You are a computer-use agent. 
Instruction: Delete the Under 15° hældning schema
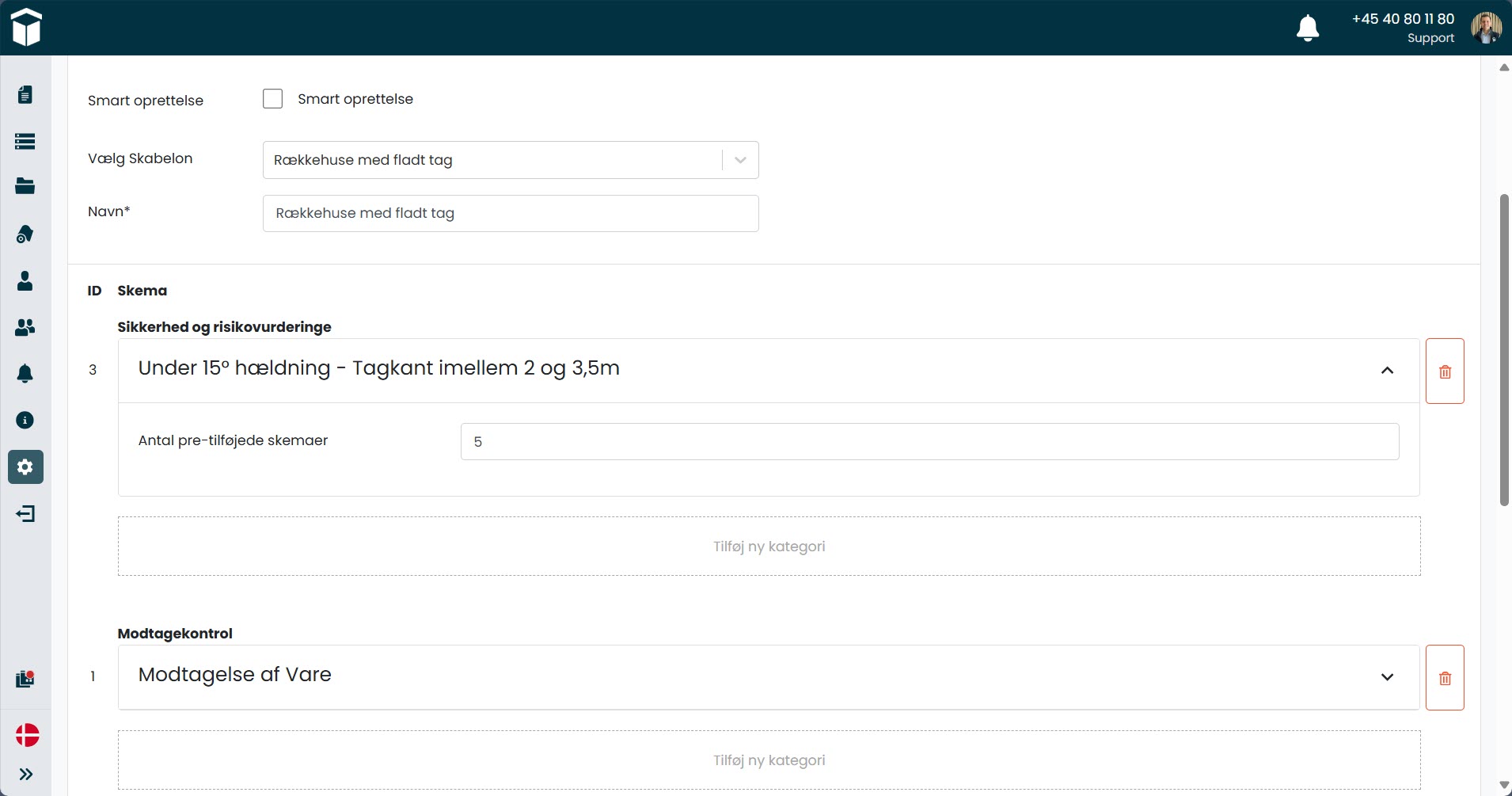(x=1445, y=371)
